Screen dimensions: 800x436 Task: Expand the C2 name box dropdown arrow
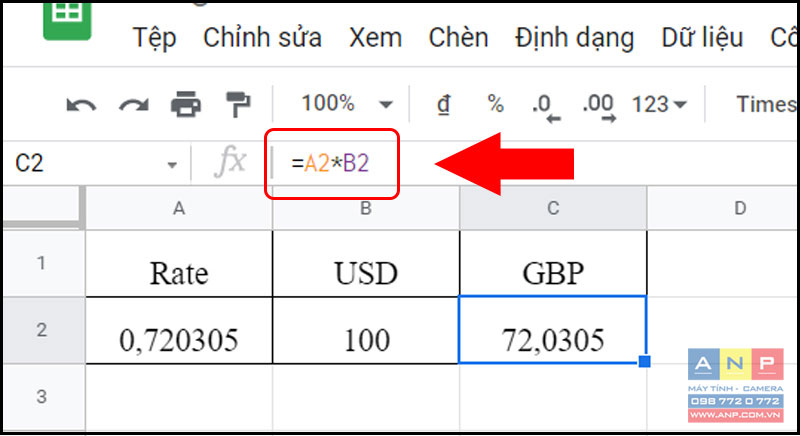pos(172,165)
